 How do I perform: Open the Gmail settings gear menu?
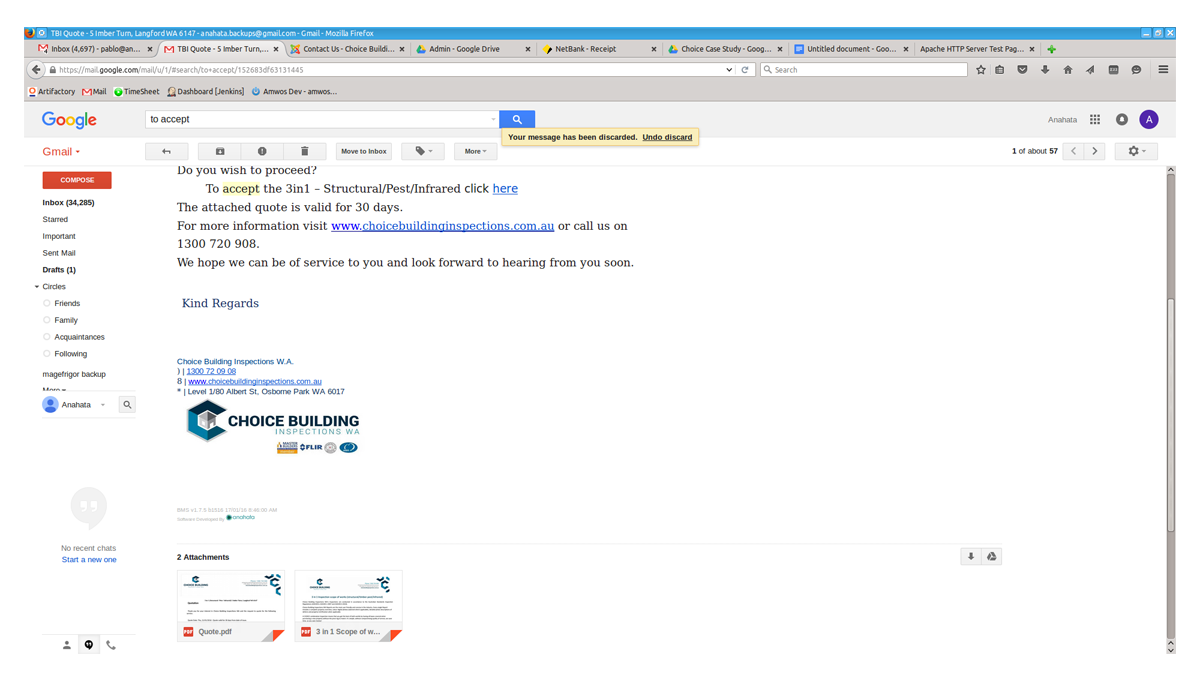tap(1137, 151)
